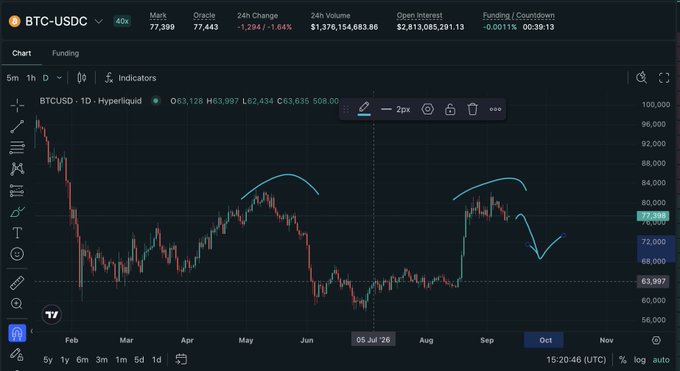Open the quick search magnifier icon
The width and height of the screenshot is (680, 371).
coord(641,78)
